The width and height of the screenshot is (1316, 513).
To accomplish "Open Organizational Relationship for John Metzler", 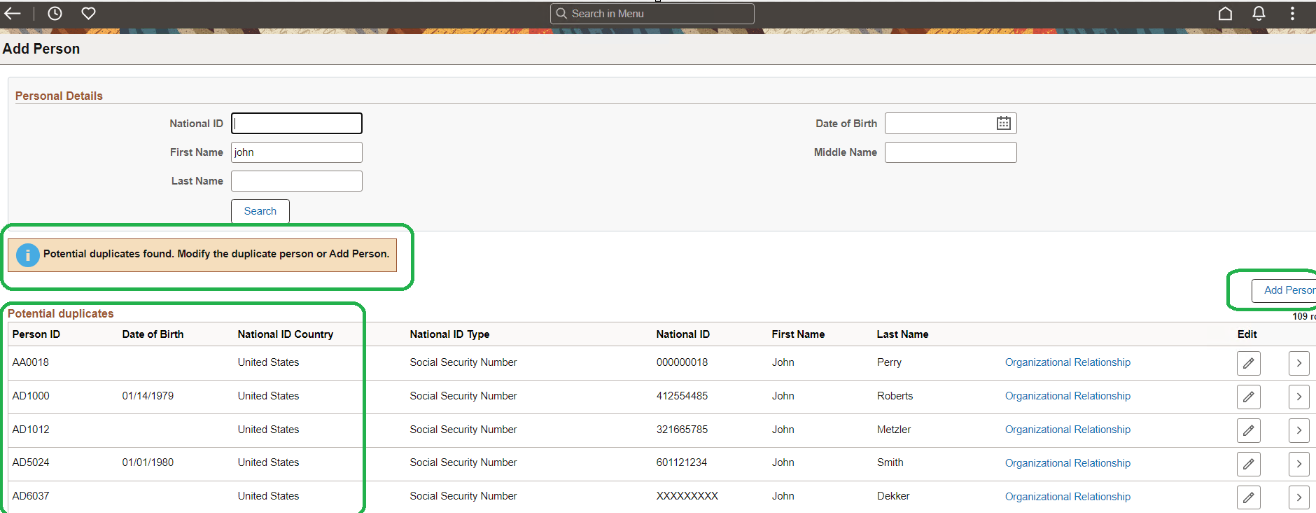I will (1068, 429).
